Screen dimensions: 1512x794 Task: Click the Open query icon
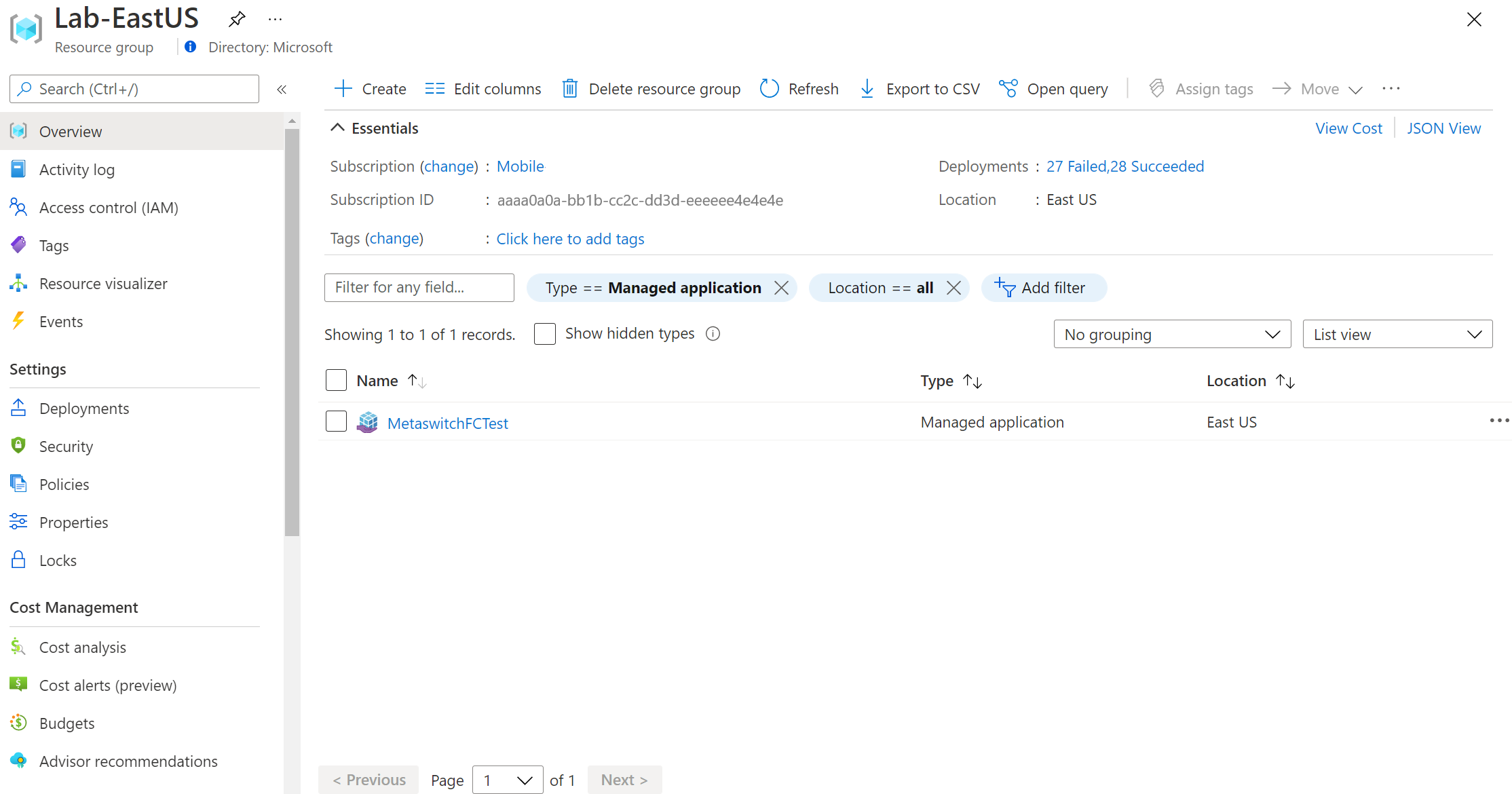(x=1008, y=89)
